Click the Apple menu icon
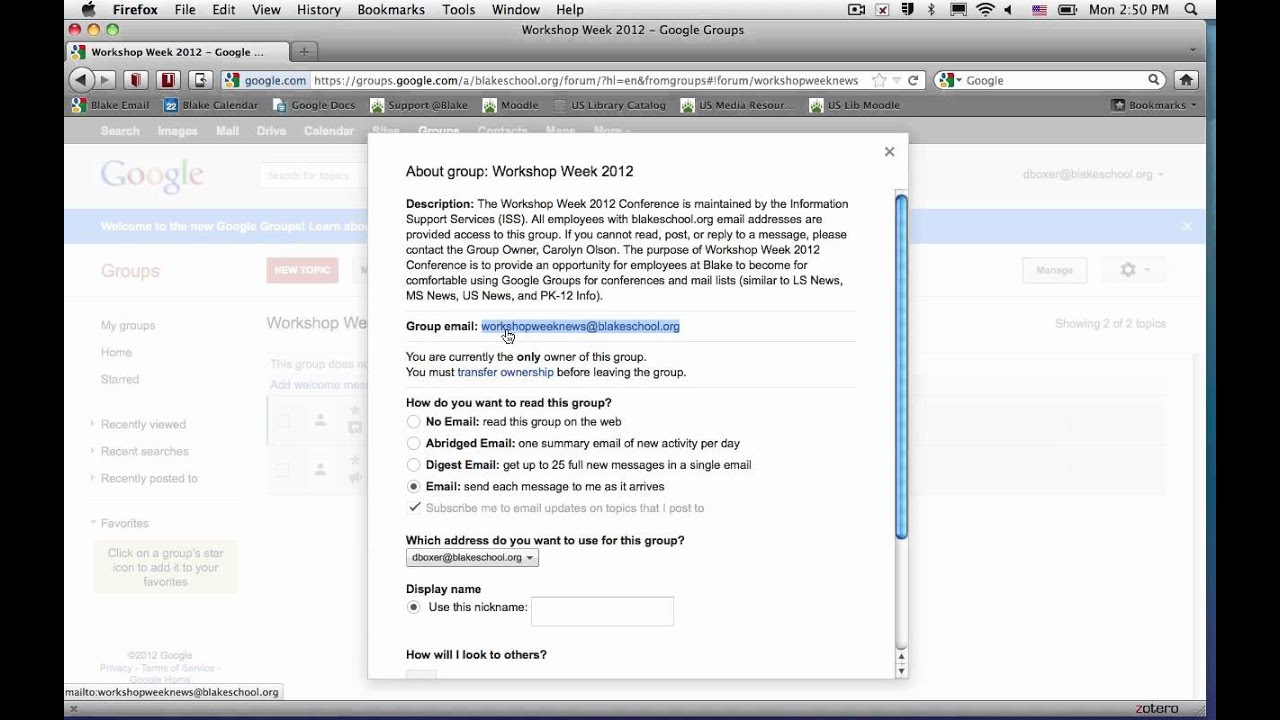 click(88, 10)
